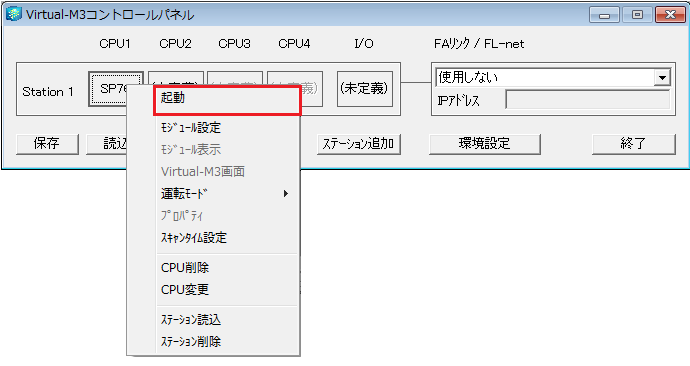Open the FAリンク 使用しない dropdown
The width and height of the screenshot is (690, 366).
pyautogui.click(x=662, y=78)
